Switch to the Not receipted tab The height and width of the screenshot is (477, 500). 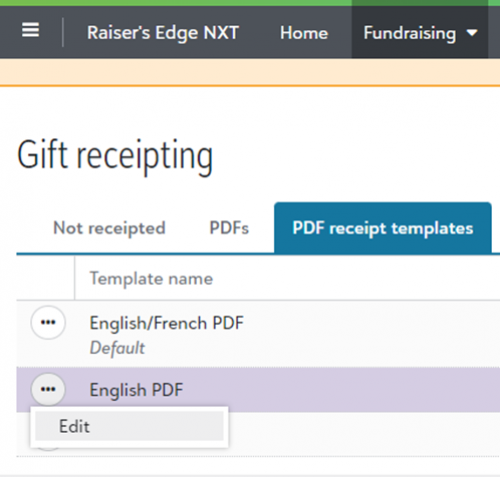tap(109, 228)
